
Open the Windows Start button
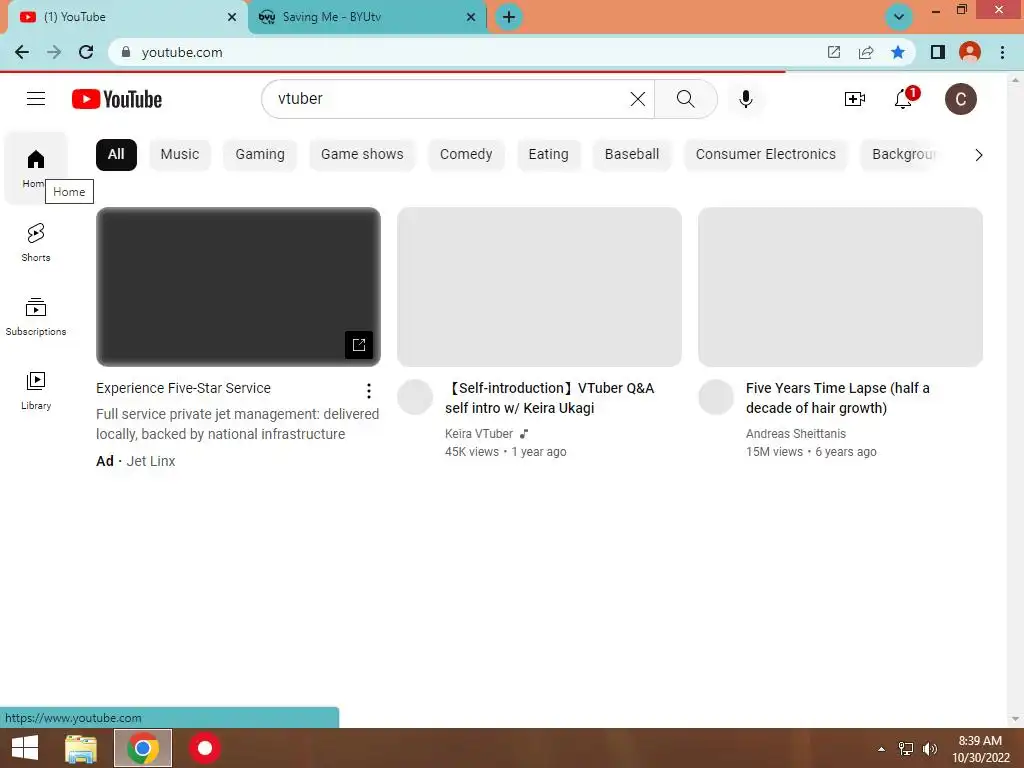(25, 748)
